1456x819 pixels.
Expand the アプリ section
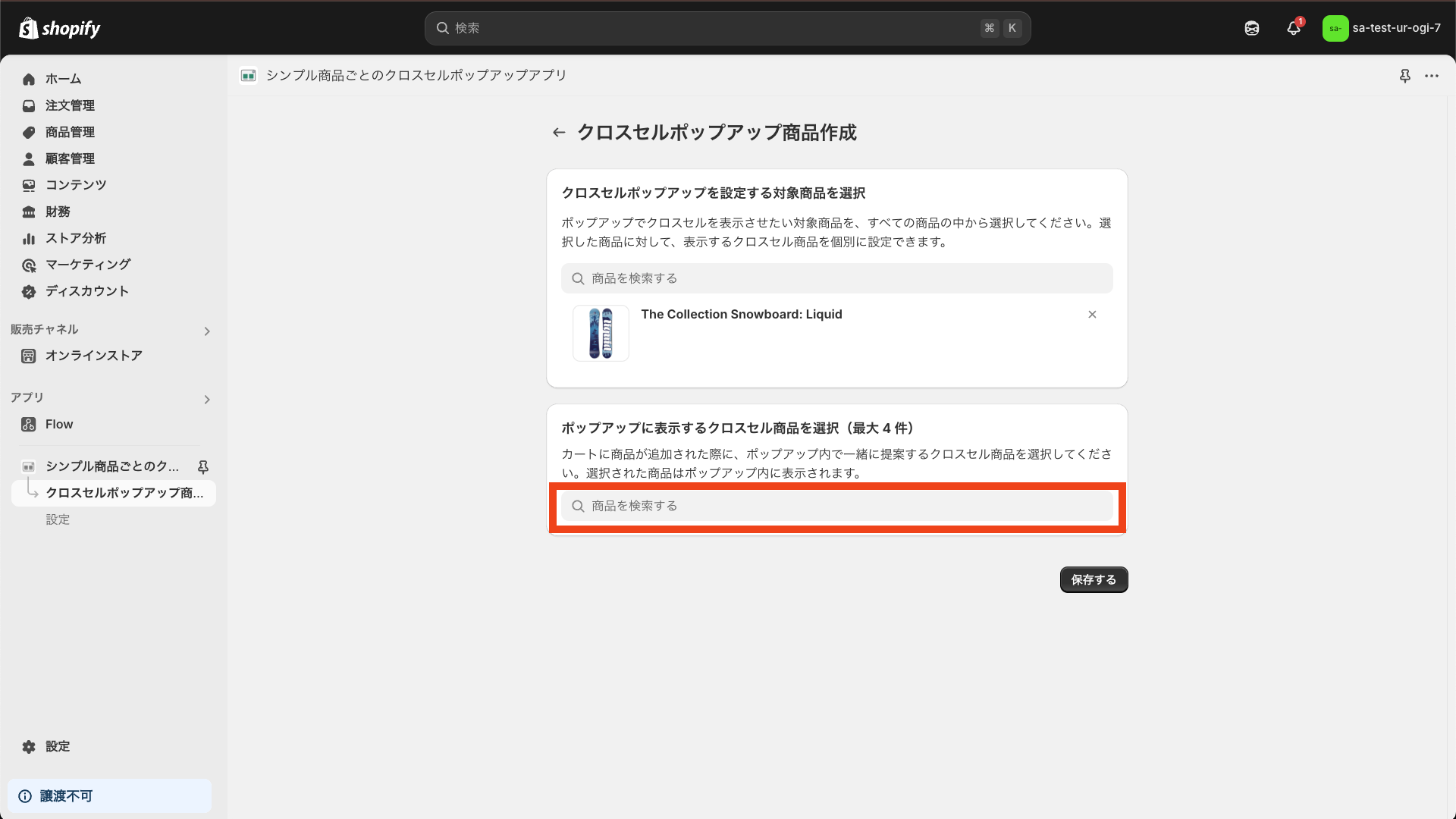(206, 400)
